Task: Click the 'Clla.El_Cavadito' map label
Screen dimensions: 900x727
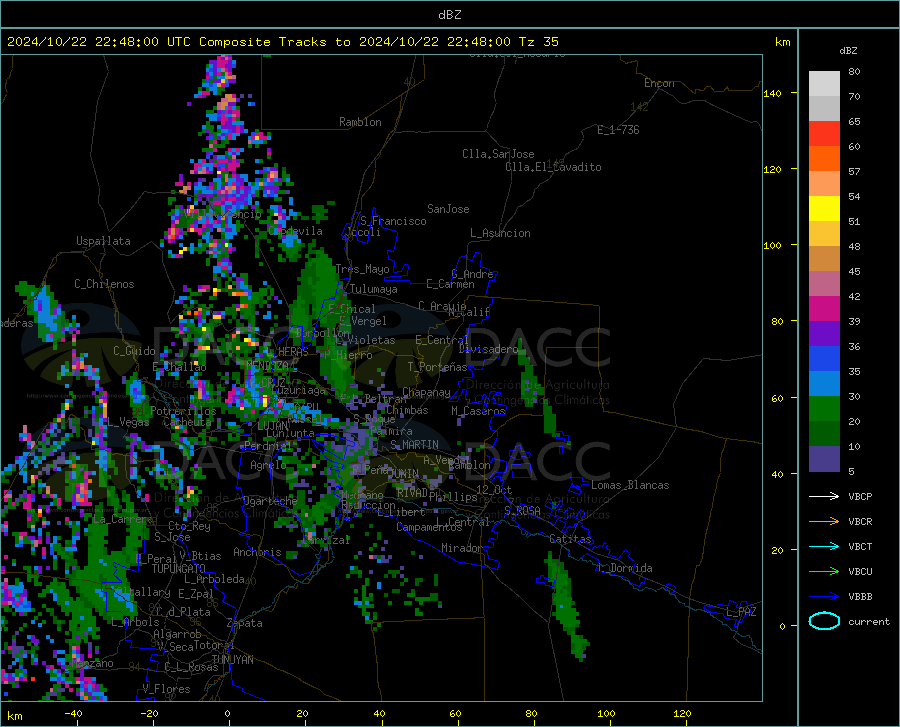Action: click(x=553, y=167)
